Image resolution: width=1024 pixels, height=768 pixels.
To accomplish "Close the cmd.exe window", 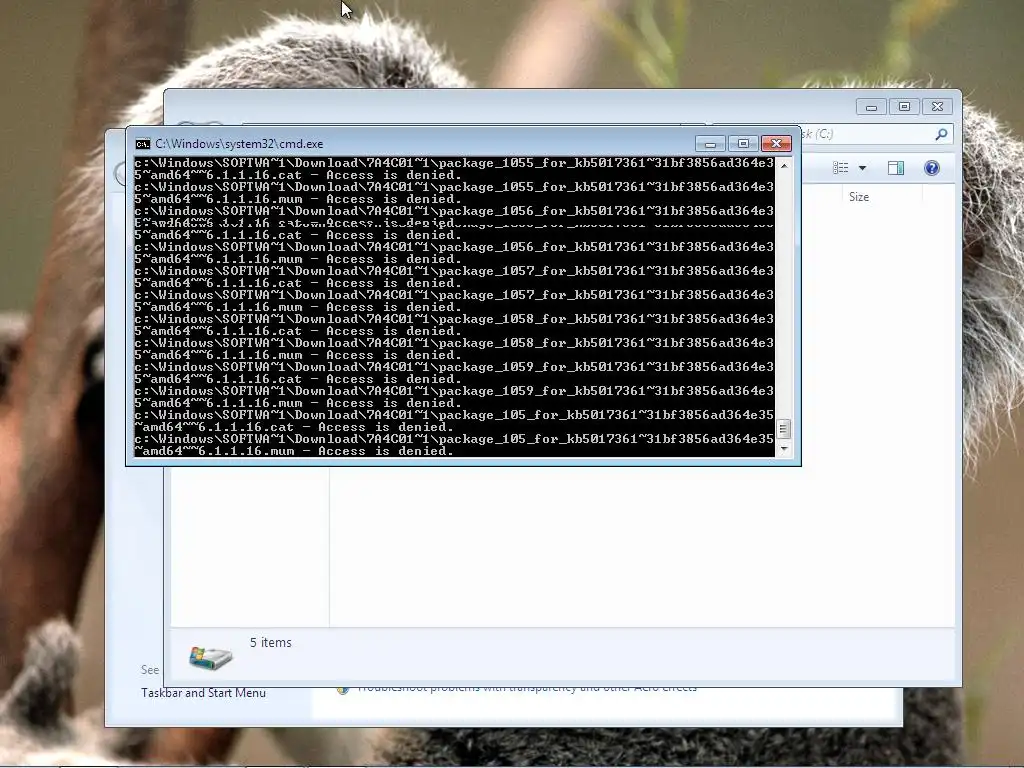I will pyautogui.click(x=776, y=144).
